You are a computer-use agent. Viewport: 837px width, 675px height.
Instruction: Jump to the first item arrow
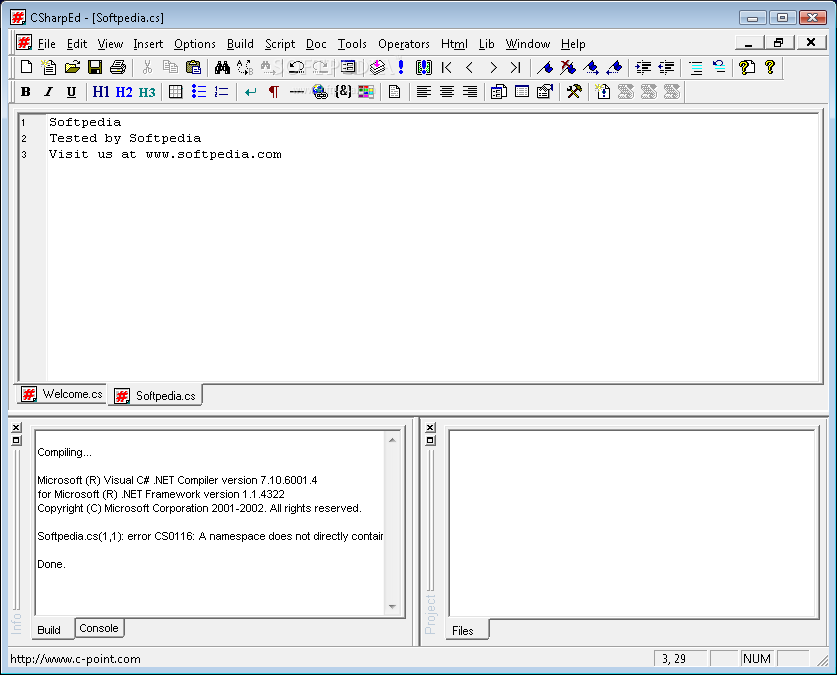click(447, 67)
